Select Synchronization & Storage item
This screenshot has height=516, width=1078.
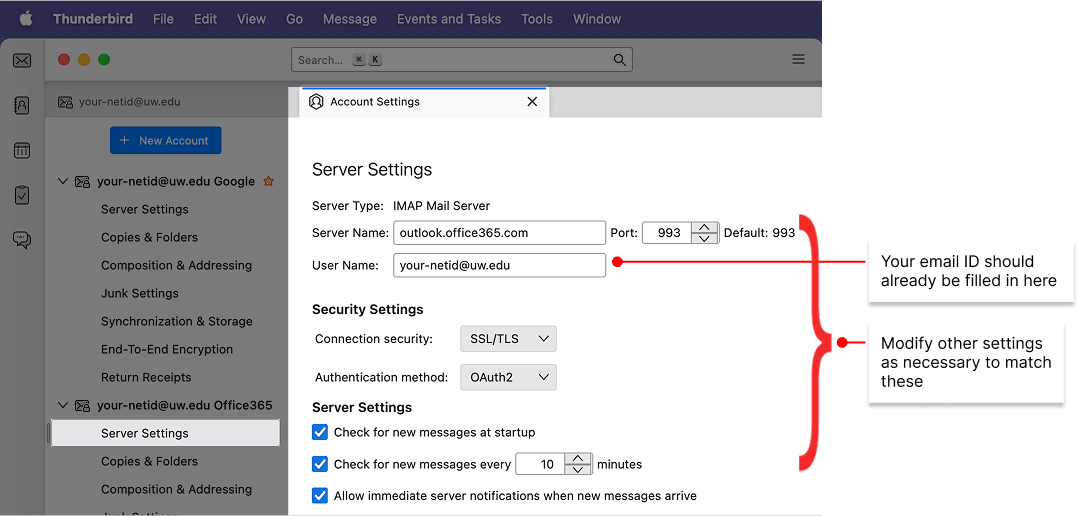pos(177,322)
